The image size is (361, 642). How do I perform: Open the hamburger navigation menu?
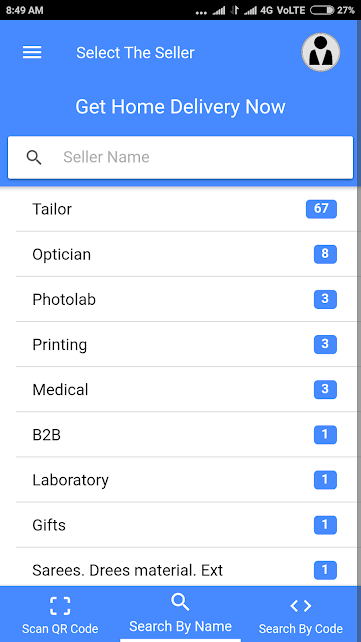(32, 52)
